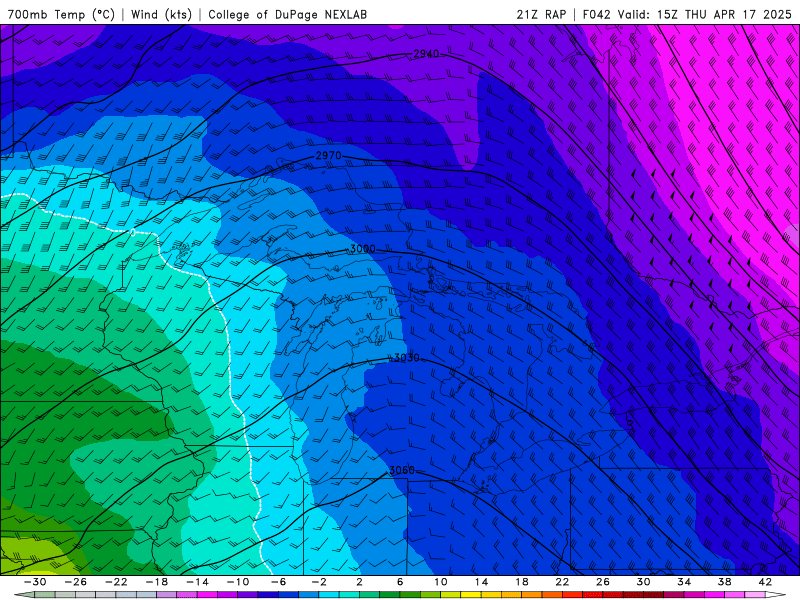800x600 pixels.
Task: Click the -26 colorbar tick label
Action: 76,582
